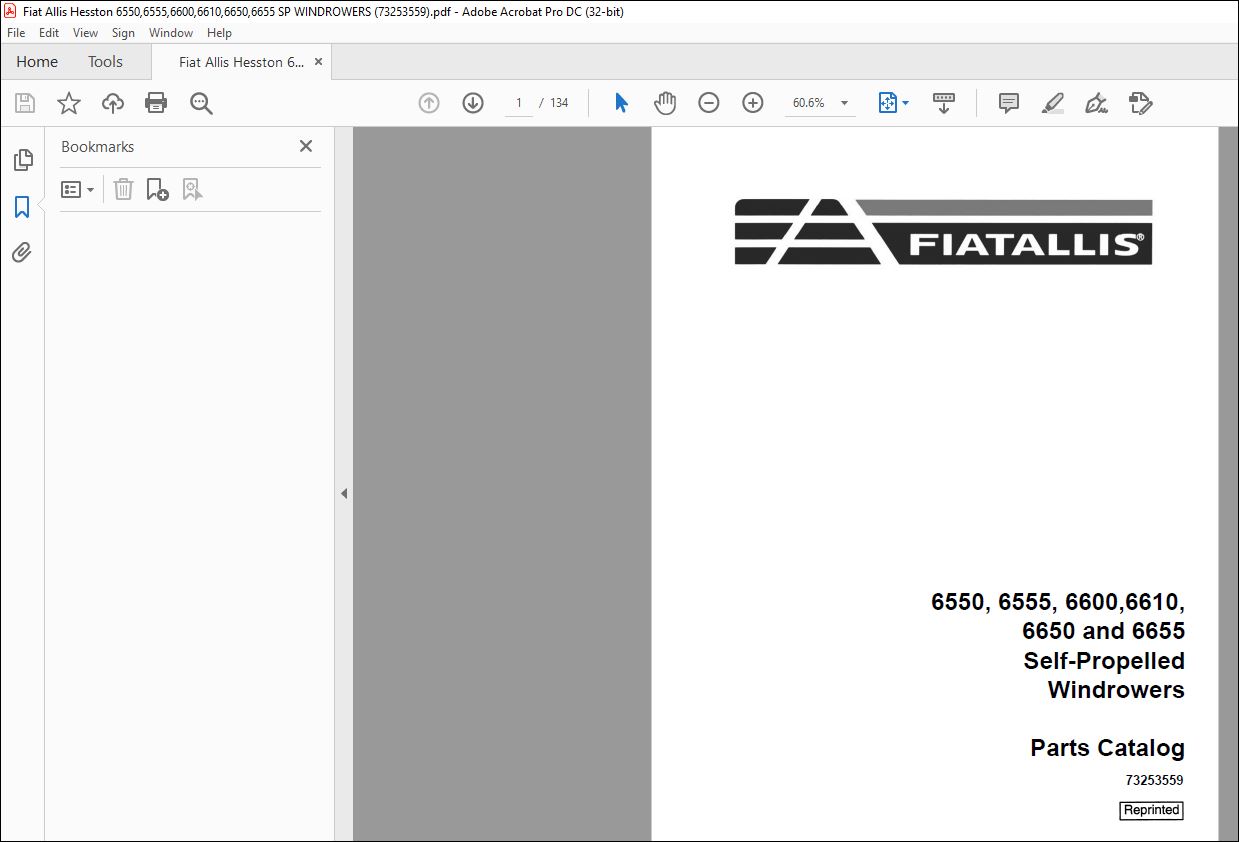Click the Stamp tool icon
The width and height of the screenshot is (1239, 842).
[1141, 103]
